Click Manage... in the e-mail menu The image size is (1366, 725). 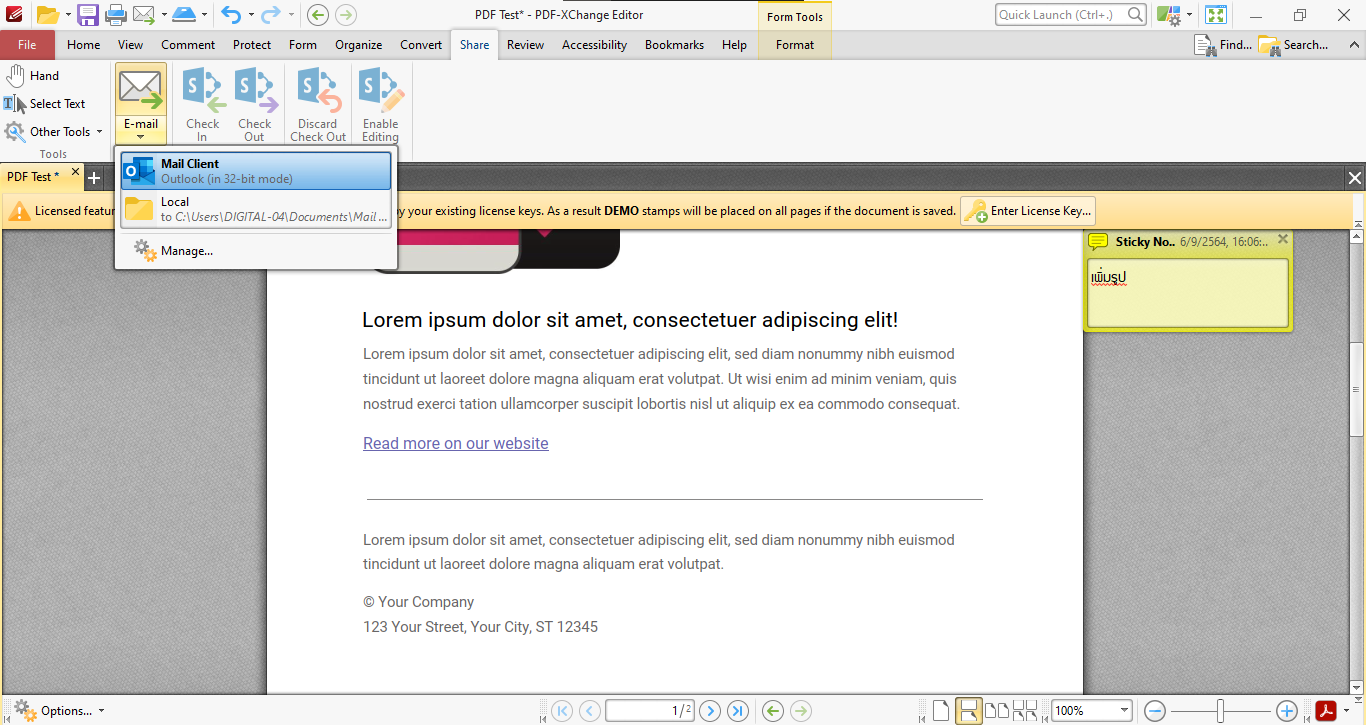click(256, 251)
